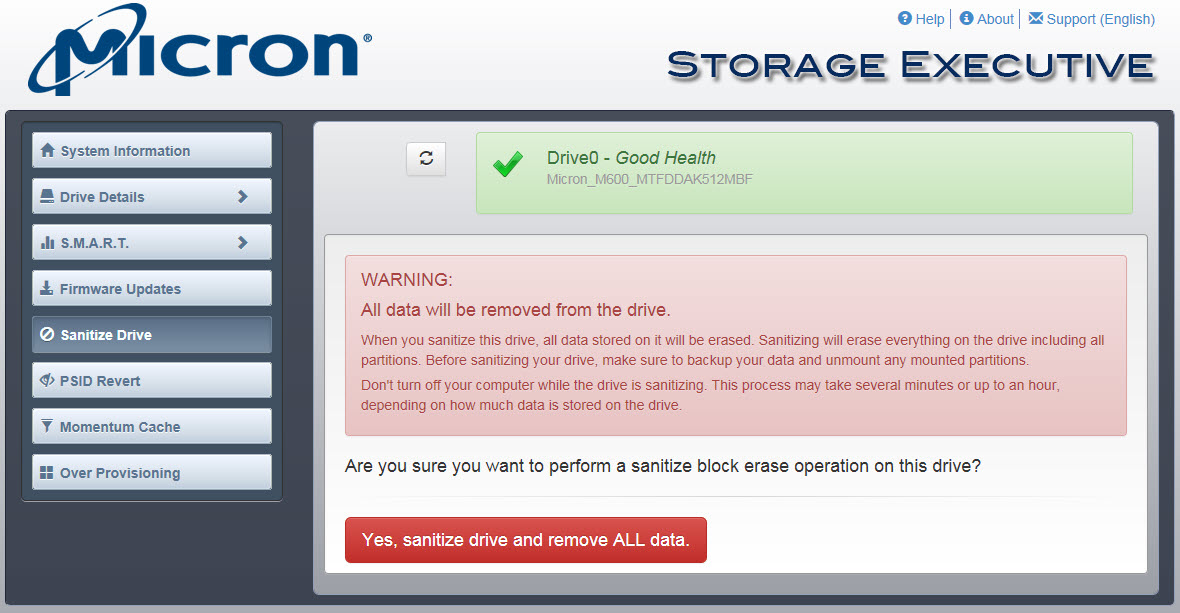This screenshot has width=1180, height=613.
Task: Click the info icon next to About
Action: (966, 18)
